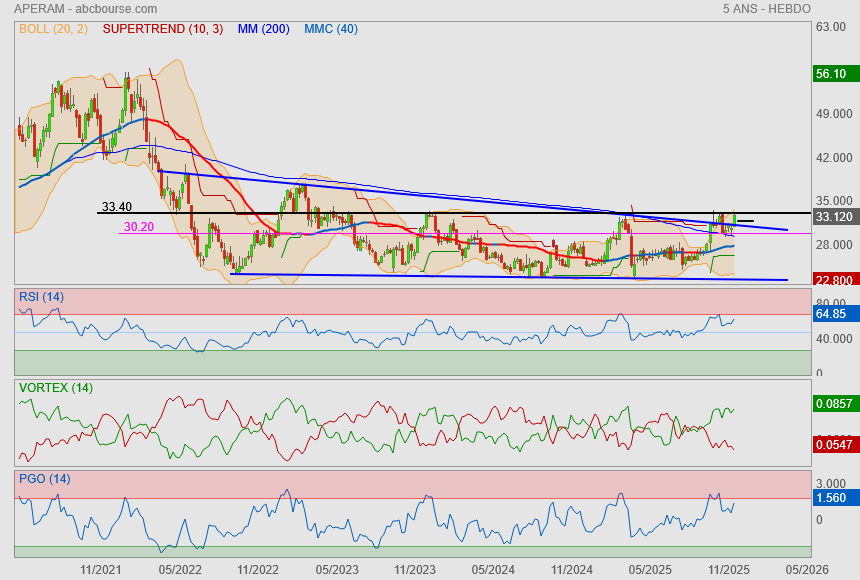Screen dimensions: 860x580
Task: Click the RSI (14) panel label
Action: click(x=41, y=296)
